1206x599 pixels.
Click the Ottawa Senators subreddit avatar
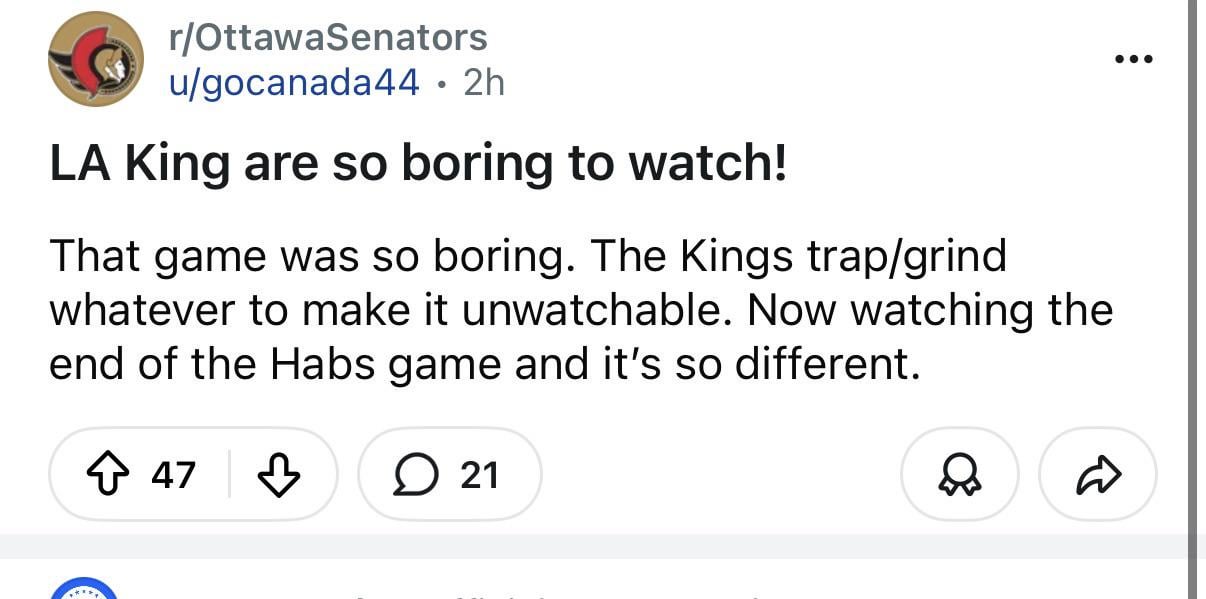tap(96, 58)
